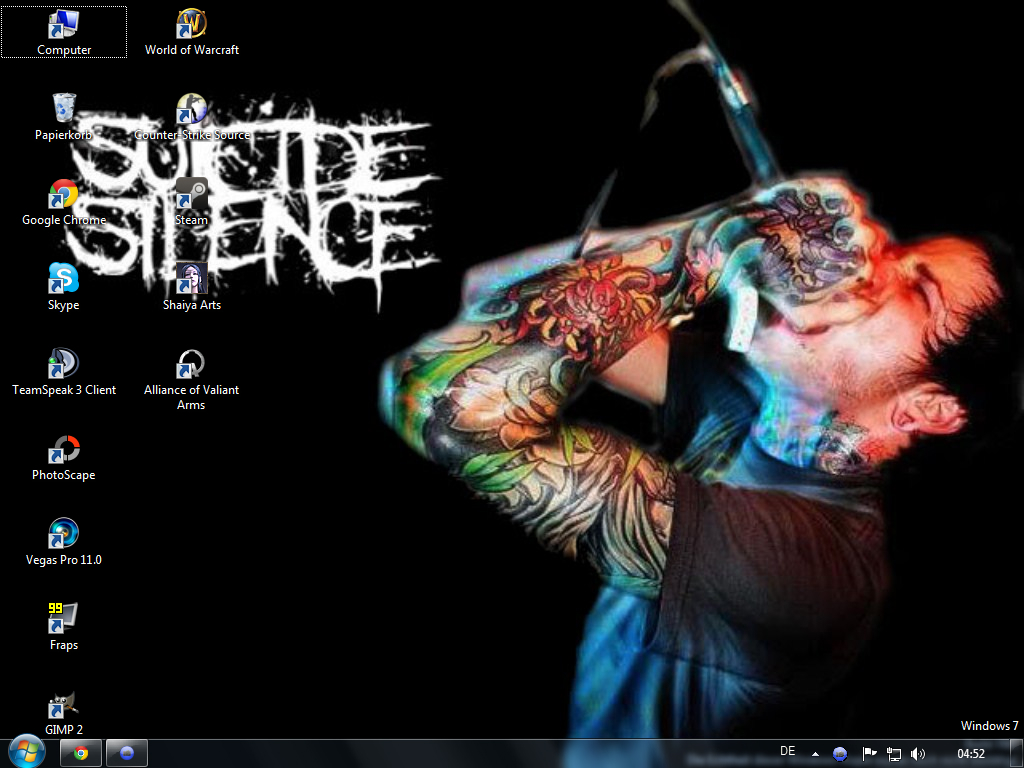Viewport: 1024px width, 768px height.
Task: Switch to Chrome in the taskbar
Action: click(x=81, y=754)
